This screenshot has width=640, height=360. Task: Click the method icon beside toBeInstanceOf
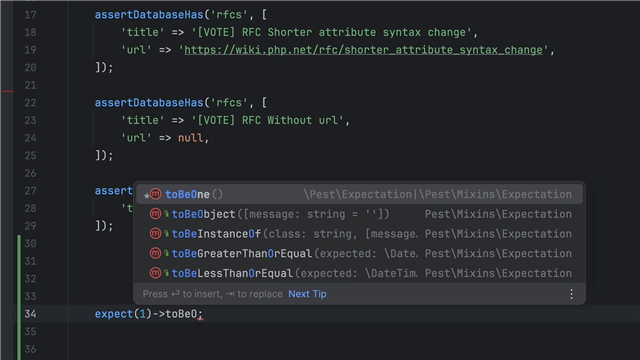(156, 233)
